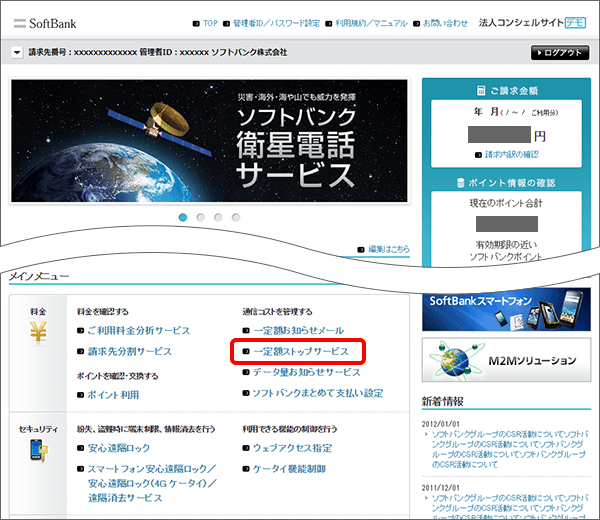Open 管理者ID／パスワード設定 link

coord(276,23)
